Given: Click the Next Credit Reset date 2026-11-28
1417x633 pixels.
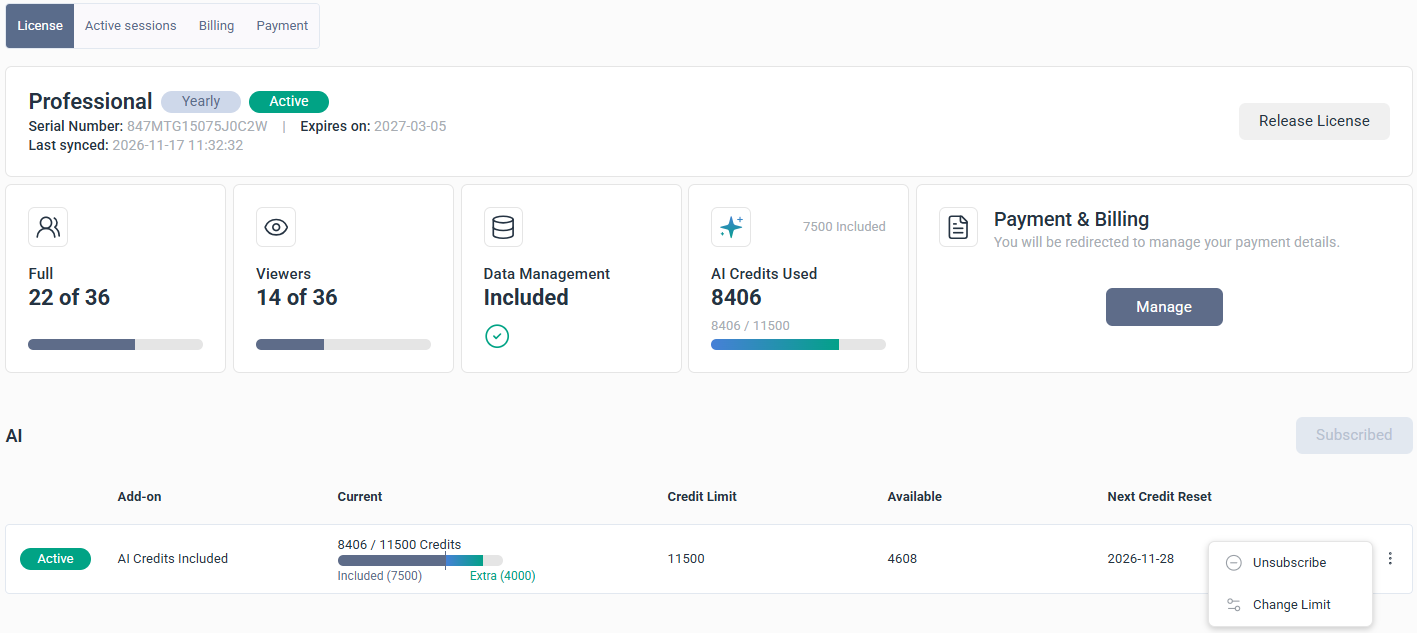Looking at the screenshot, I should [1141, 559].
